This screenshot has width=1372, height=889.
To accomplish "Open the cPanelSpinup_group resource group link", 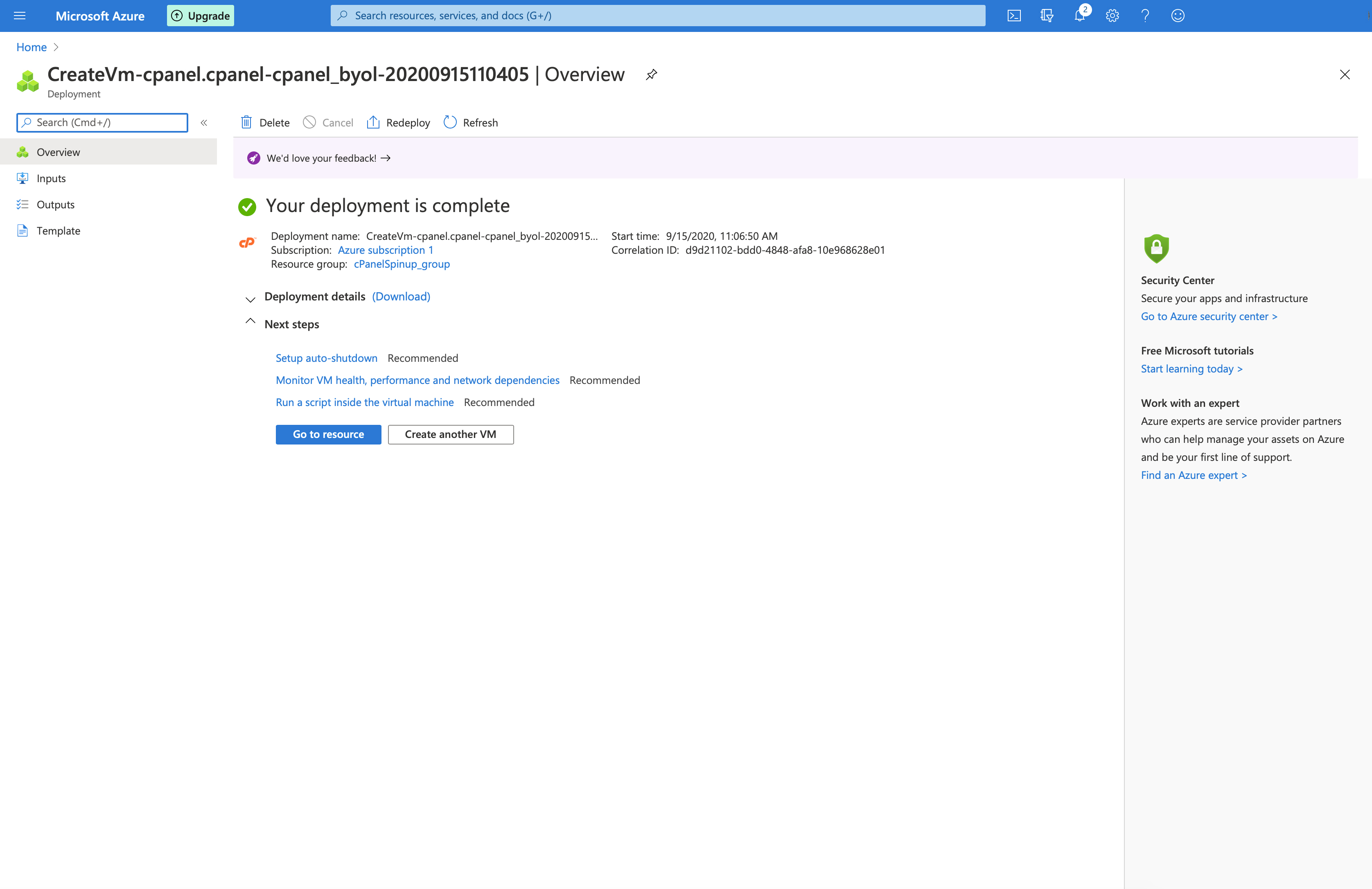I will click(402, 264).
